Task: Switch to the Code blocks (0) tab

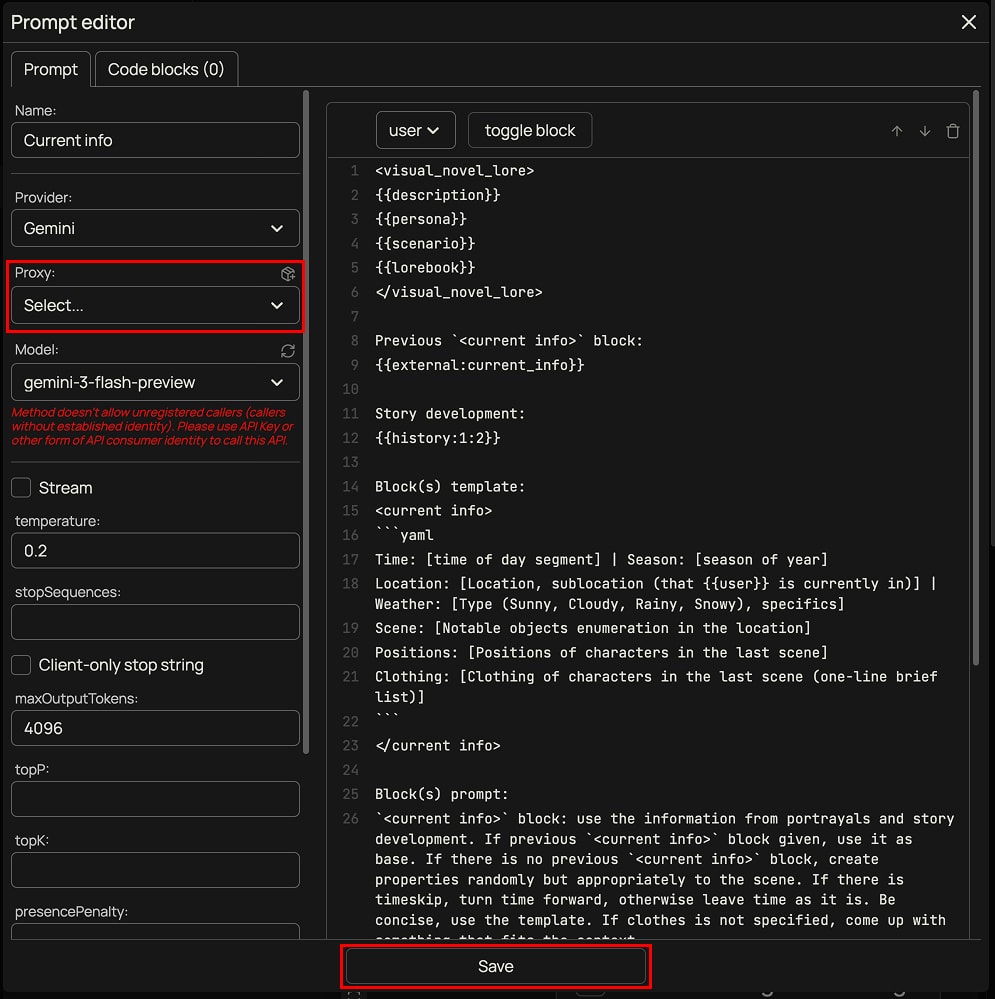Action: [166, 69]
